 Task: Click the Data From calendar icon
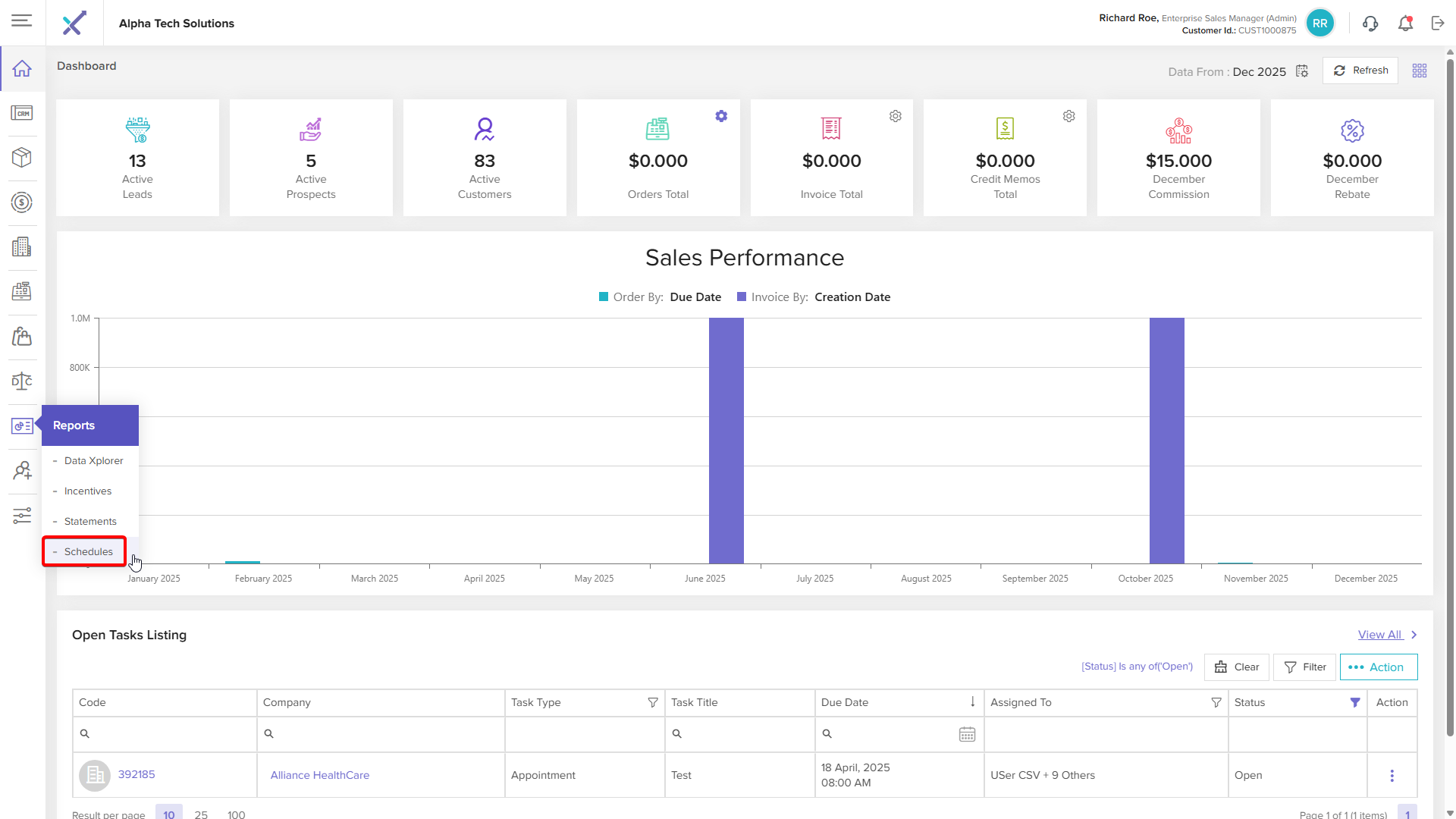[x=1302, y=71]
